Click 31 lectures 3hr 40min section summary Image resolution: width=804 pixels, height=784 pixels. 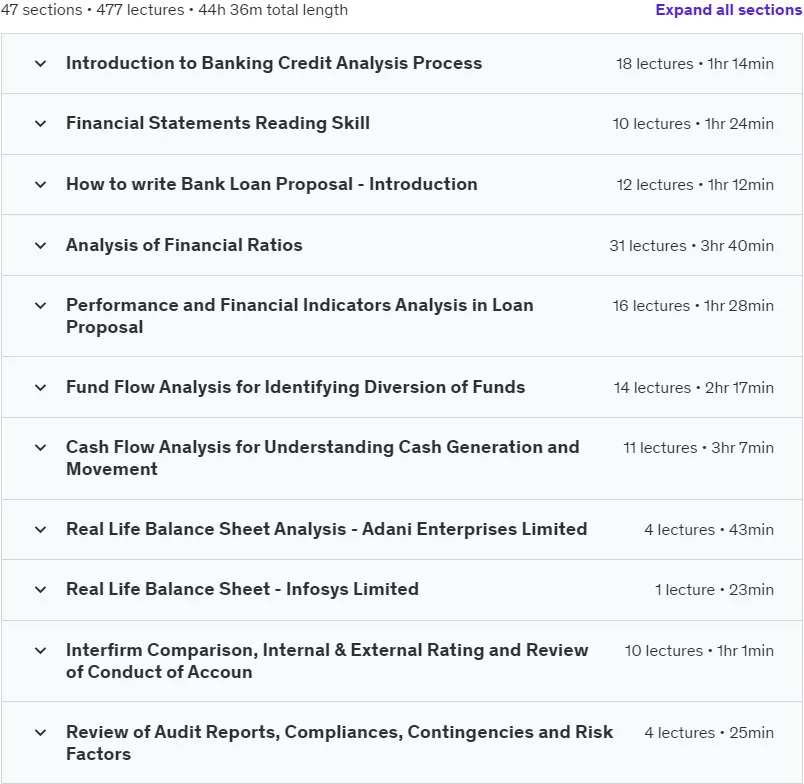click(x=691, y=246)
